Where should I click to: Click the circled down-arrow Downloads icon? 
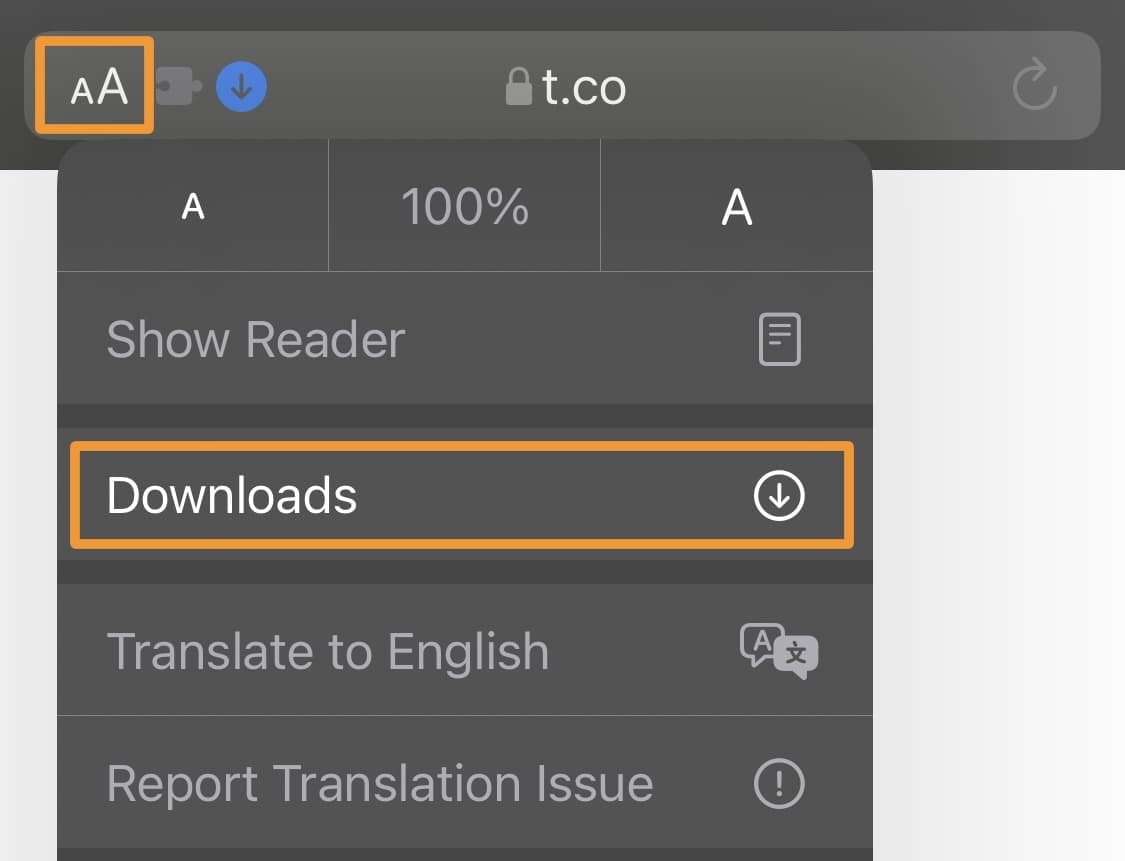[779, 496]
